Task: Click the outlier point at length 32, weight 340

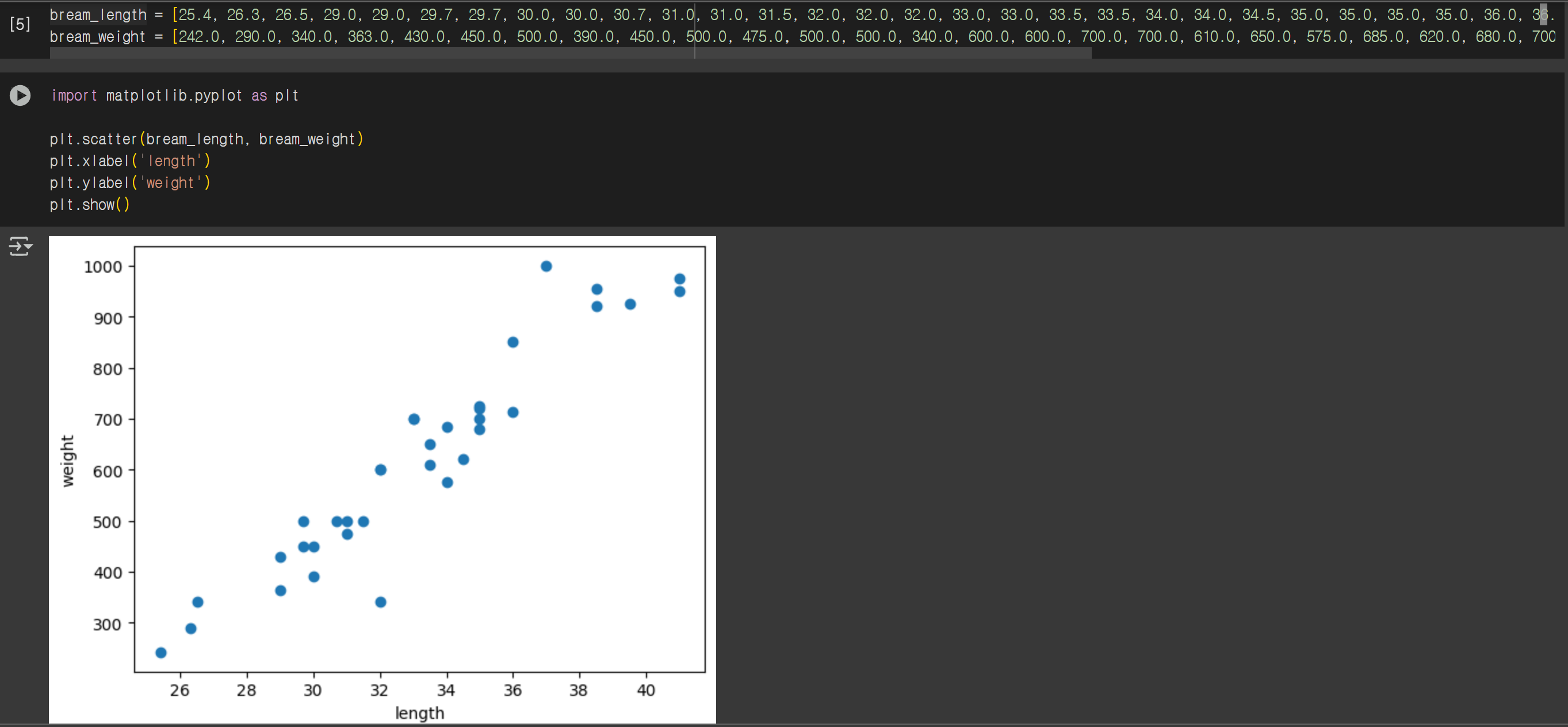Action: click(380, 602)
